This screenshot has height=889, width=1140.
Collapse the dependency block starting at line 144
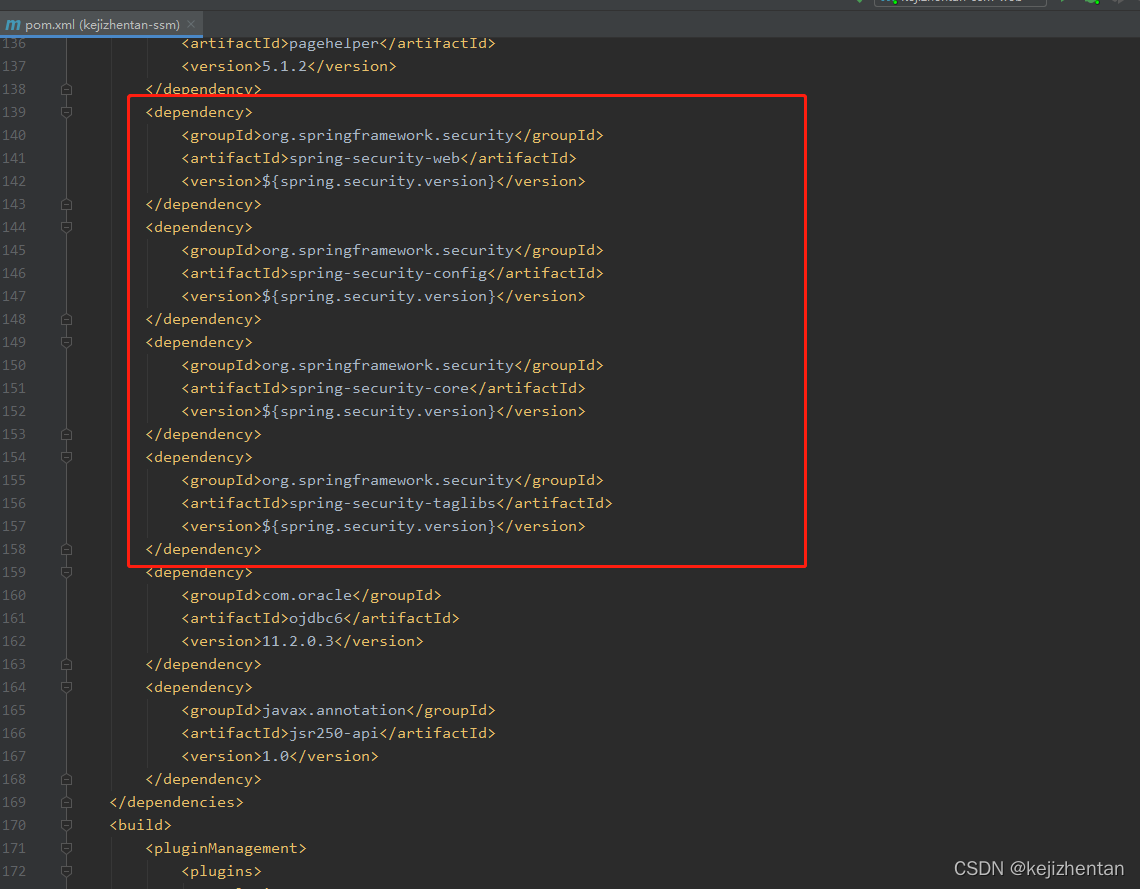pyautogui.click(x=66, y=227)
